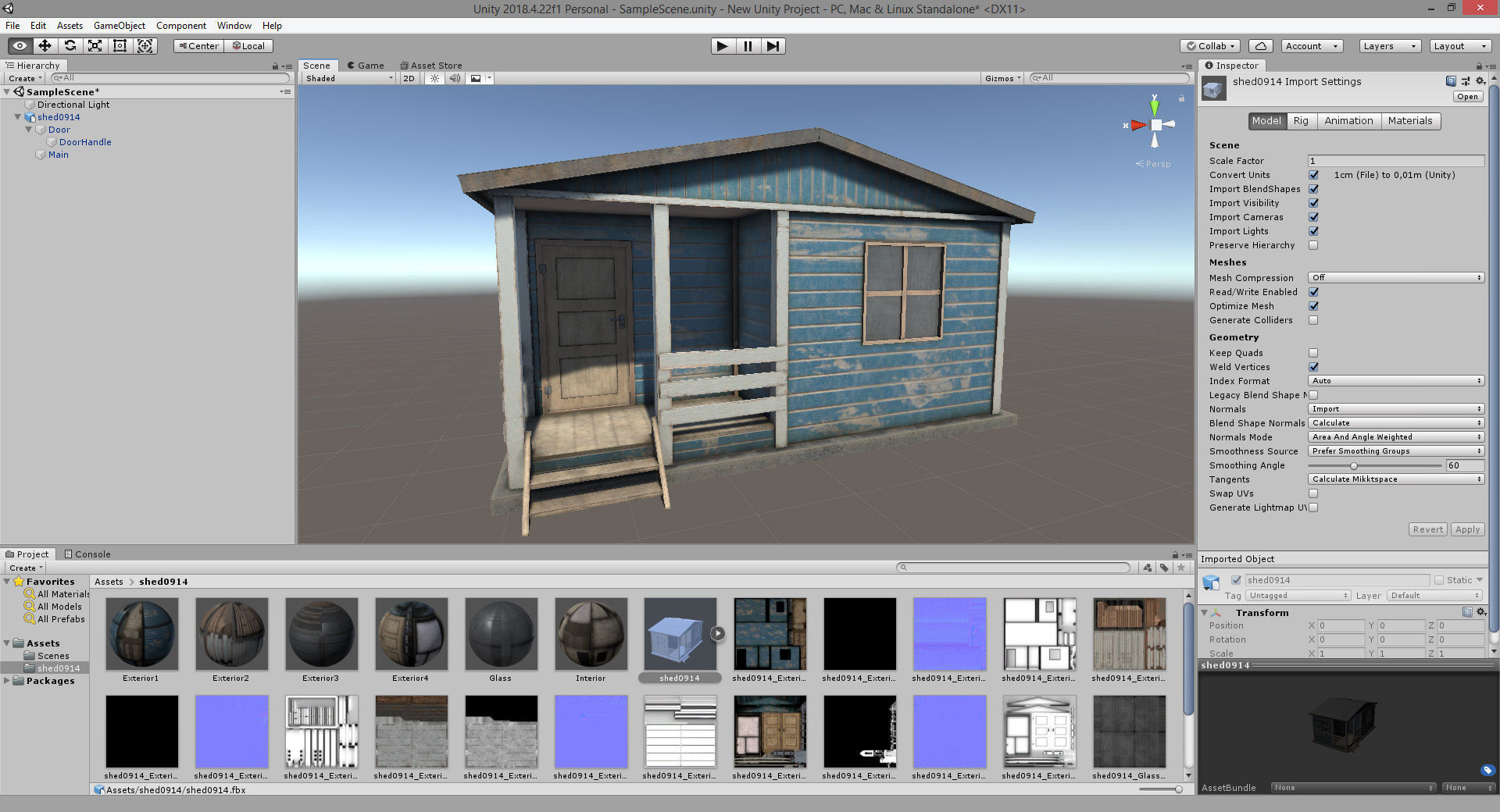Select the Move tool
This screenshot has width=1500, height=812.
point(45,46)
